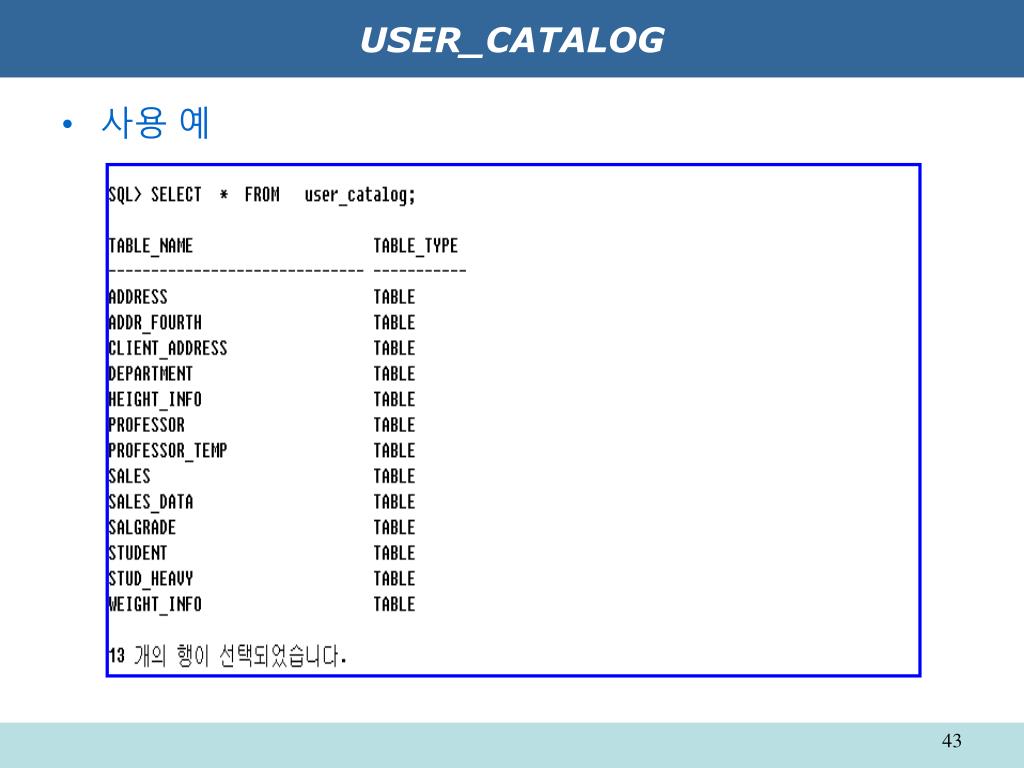Viewport: 1024px width, 768px height.
Task: Click TABLE type value in SALES row
Action: tap(394, 476)
